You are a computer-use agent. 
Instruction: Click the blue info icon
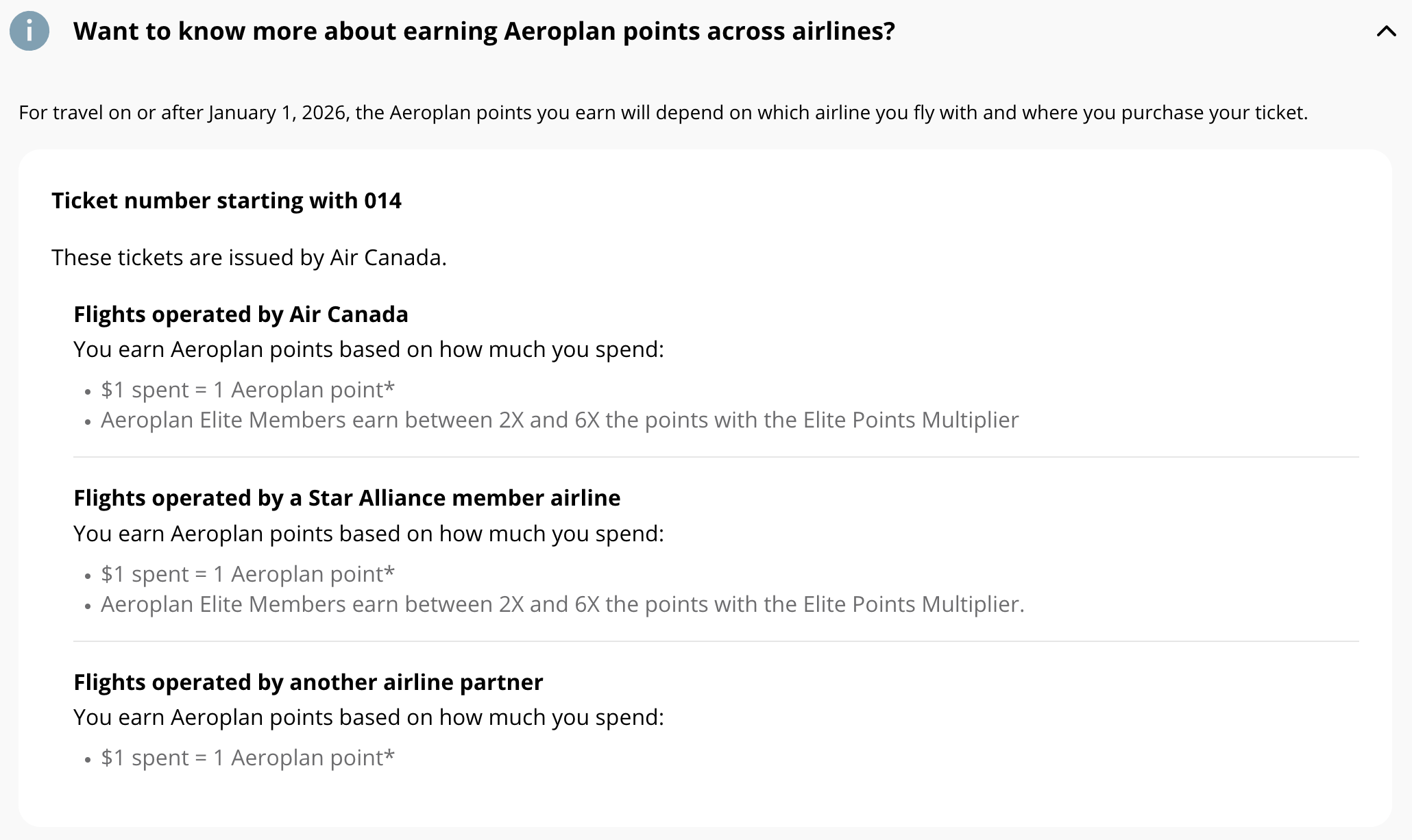29,31
